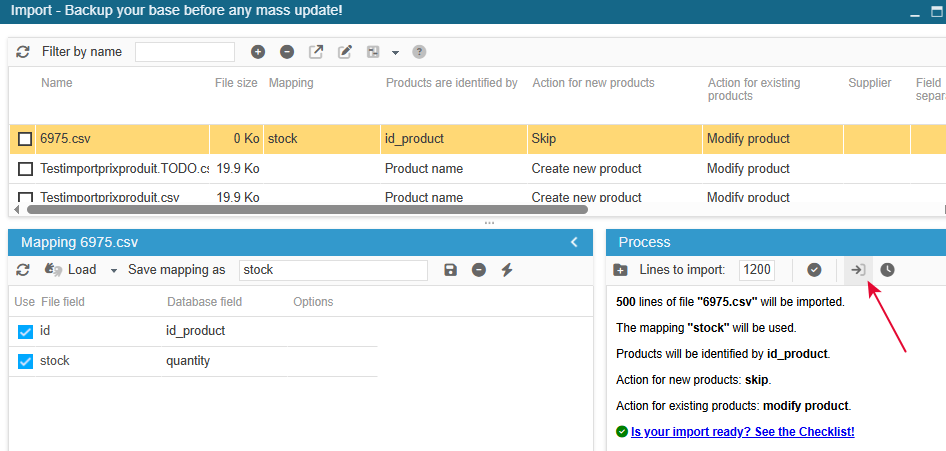Screen dimensions: 946x451
Task: Click Action for existing products column header
Action: pyautogui.click(x=754, y=89)
